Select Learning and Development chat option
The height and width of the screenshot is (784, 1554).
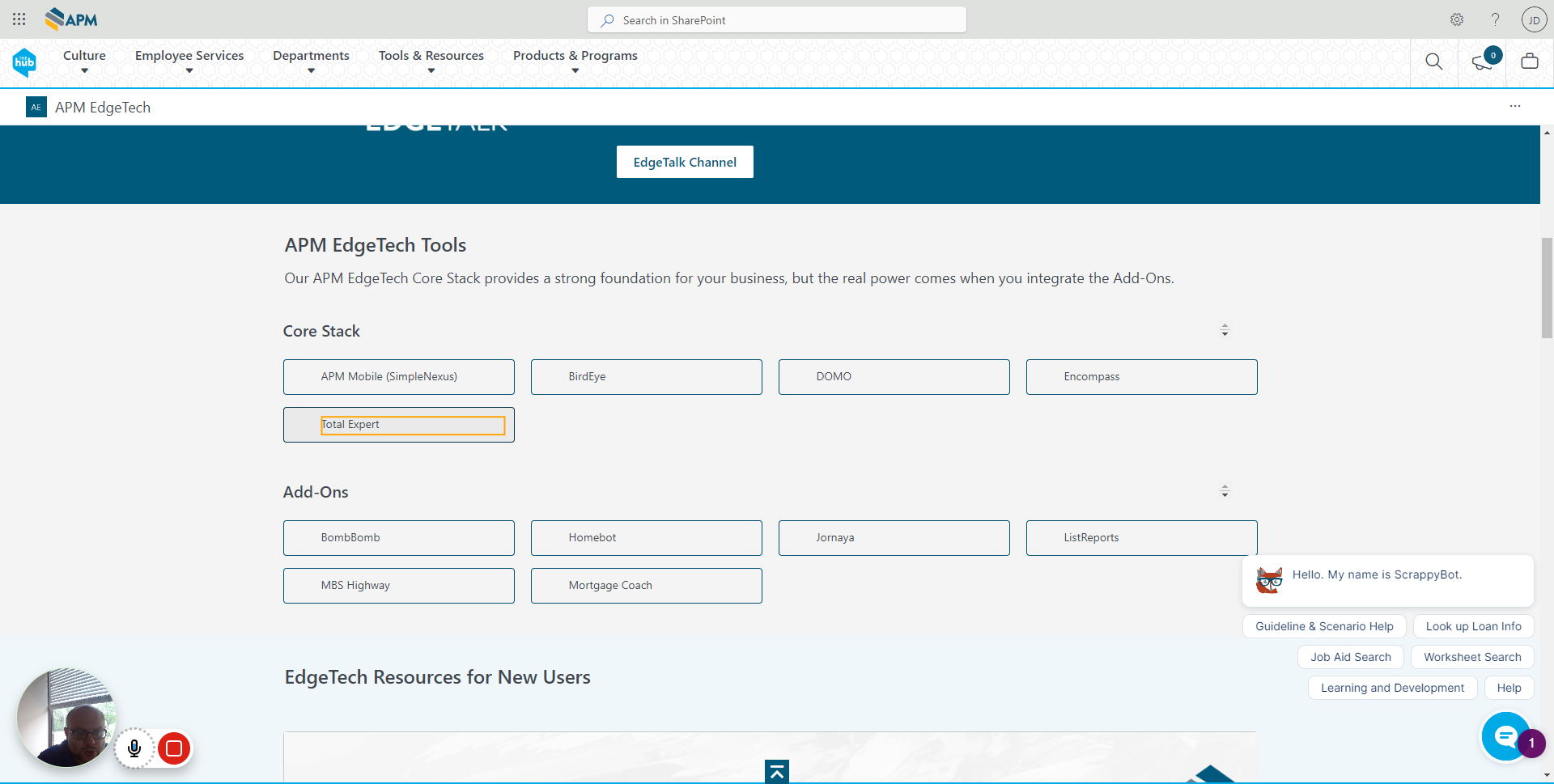pos(1392,688)
